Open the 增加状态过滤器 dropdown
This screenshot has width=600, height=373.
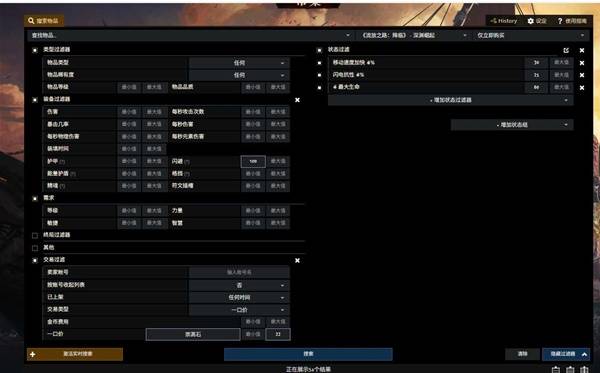(451, 100)
